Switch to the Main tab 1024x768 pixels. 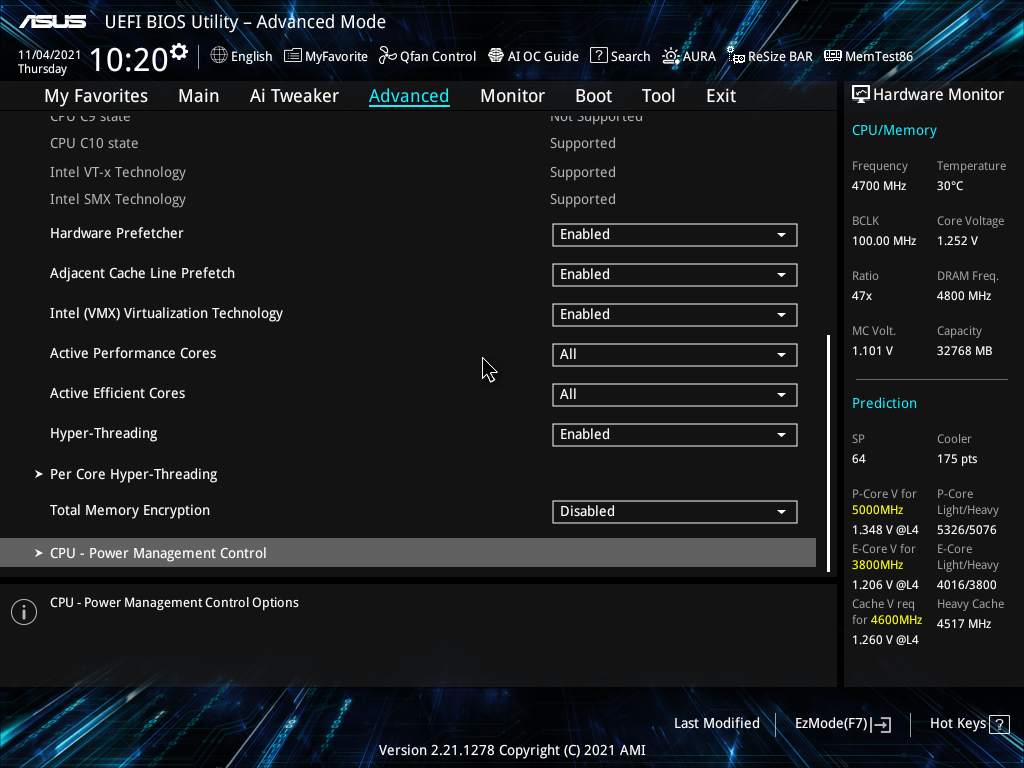pyautogui.click(x=199, y=95)
